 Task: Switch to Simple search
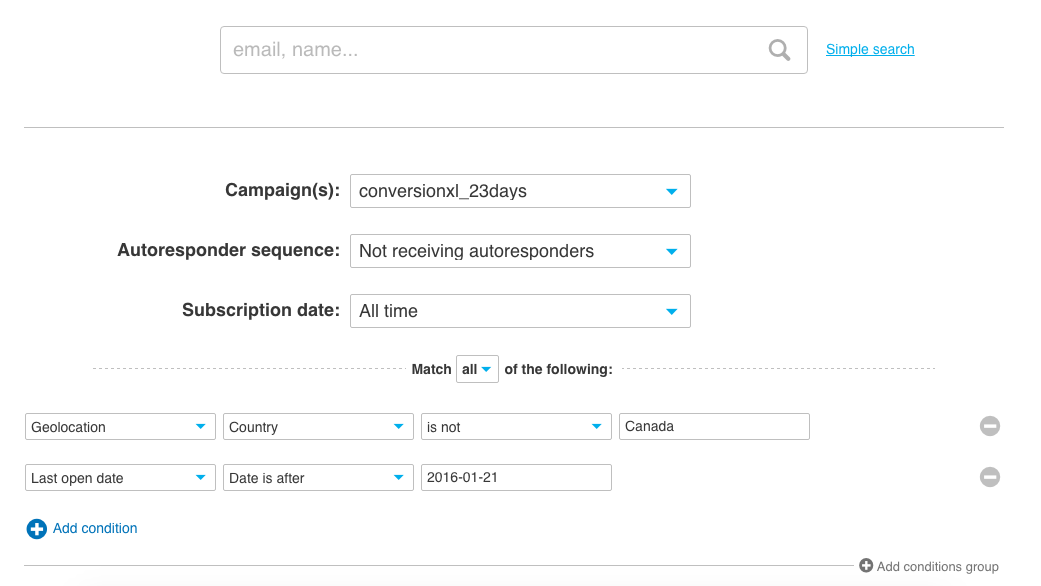click(x=870, y=49)
